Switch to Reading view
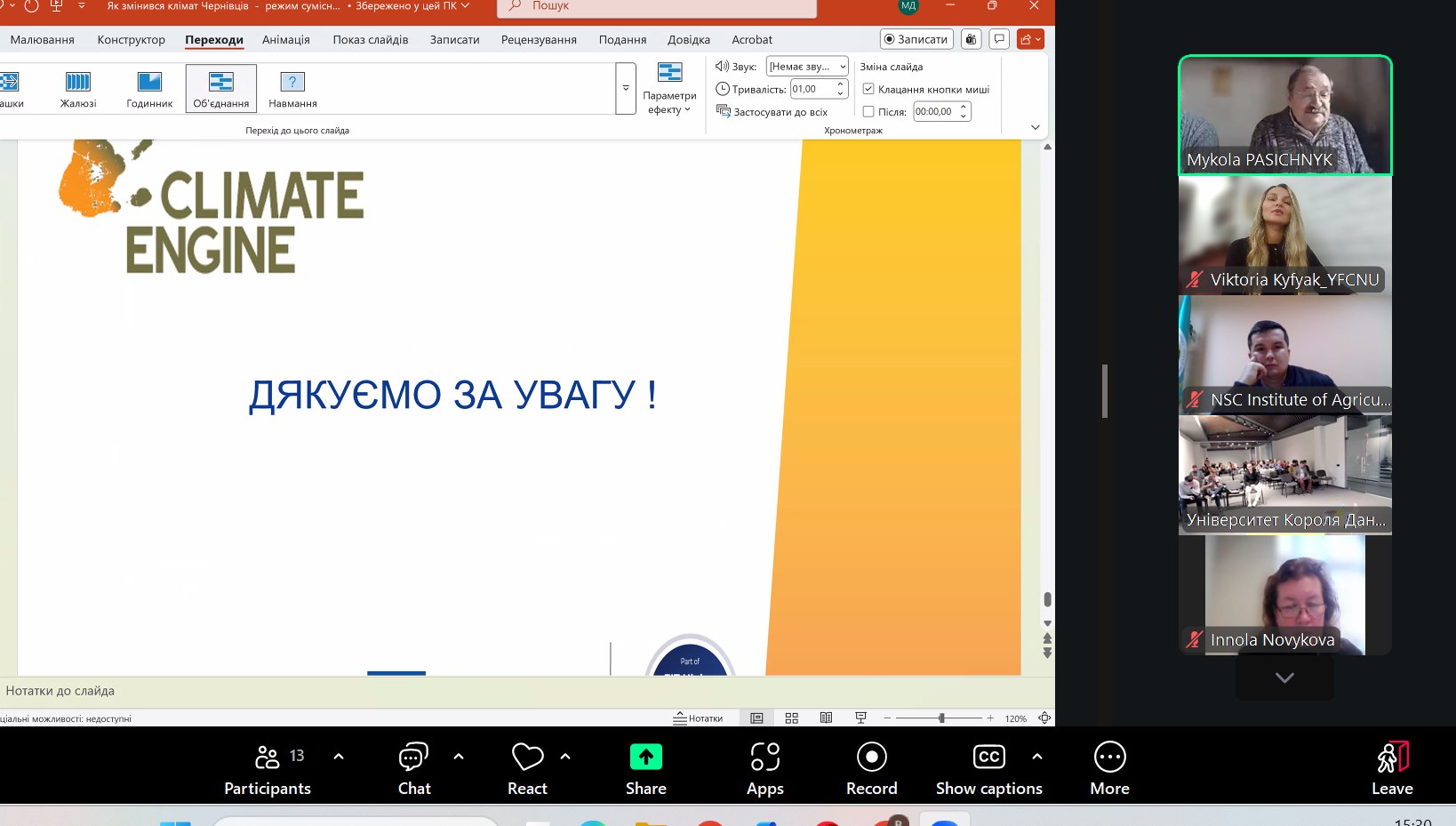The height and width of the screenshot is (826, 1456). pyautogui.click(x=826, y=718)
